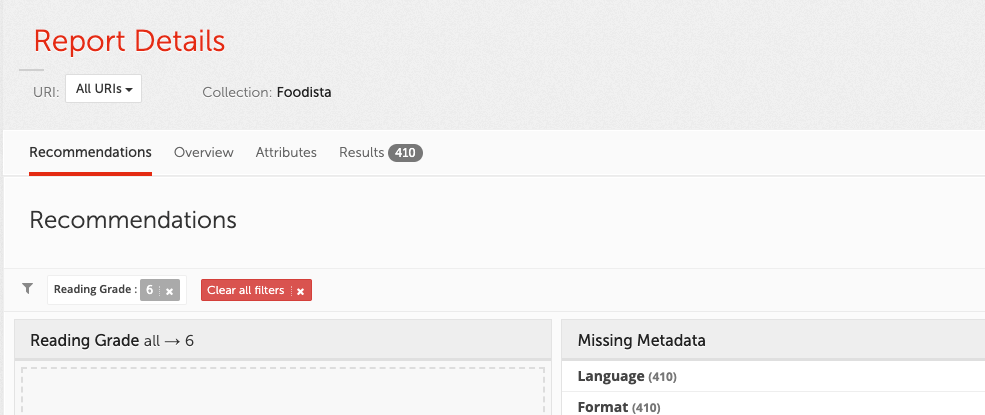This screenshot has height=415, width=985.
Task: Click the Report Details page title
Action: (129, 41)
